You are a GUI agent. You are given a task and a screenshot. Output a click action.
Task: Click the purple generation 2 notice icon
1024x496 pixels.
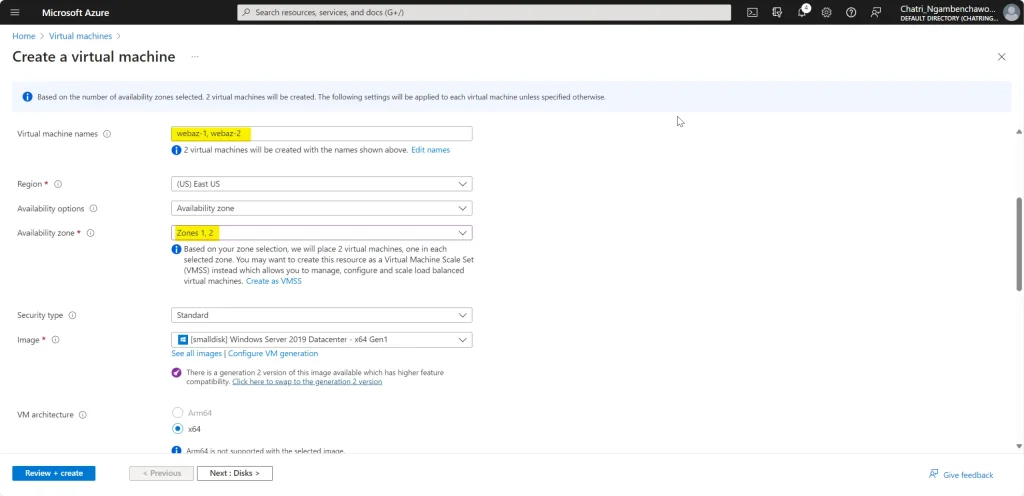(176, 373)
